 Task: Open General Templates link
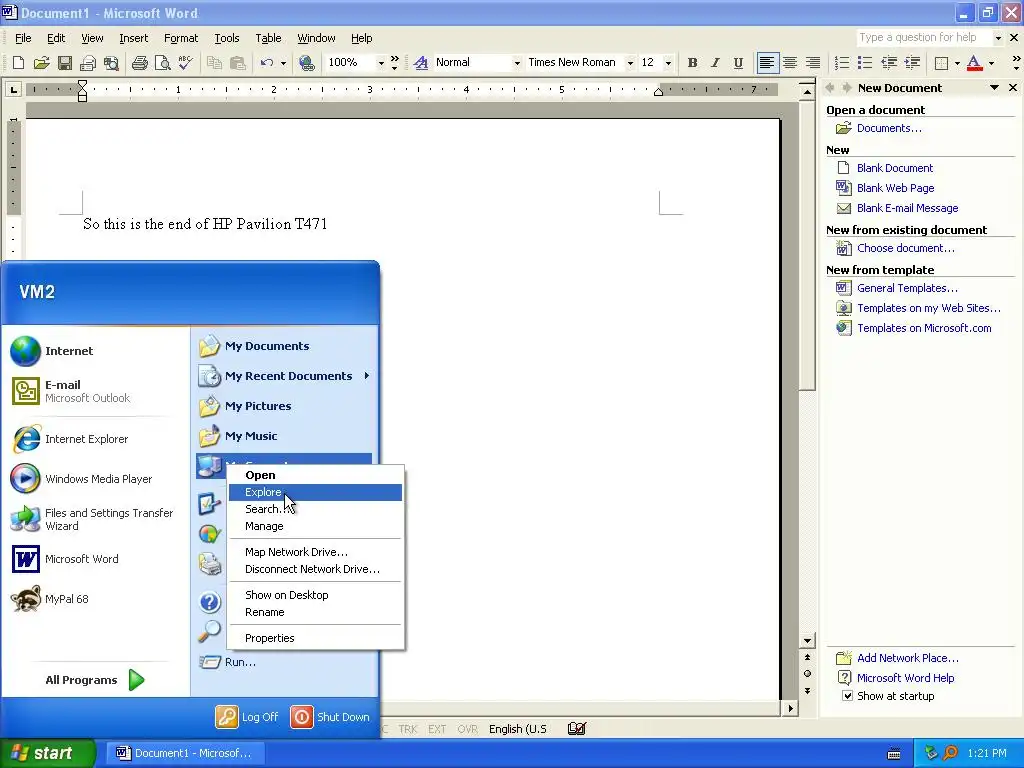[x=907, y=288]
